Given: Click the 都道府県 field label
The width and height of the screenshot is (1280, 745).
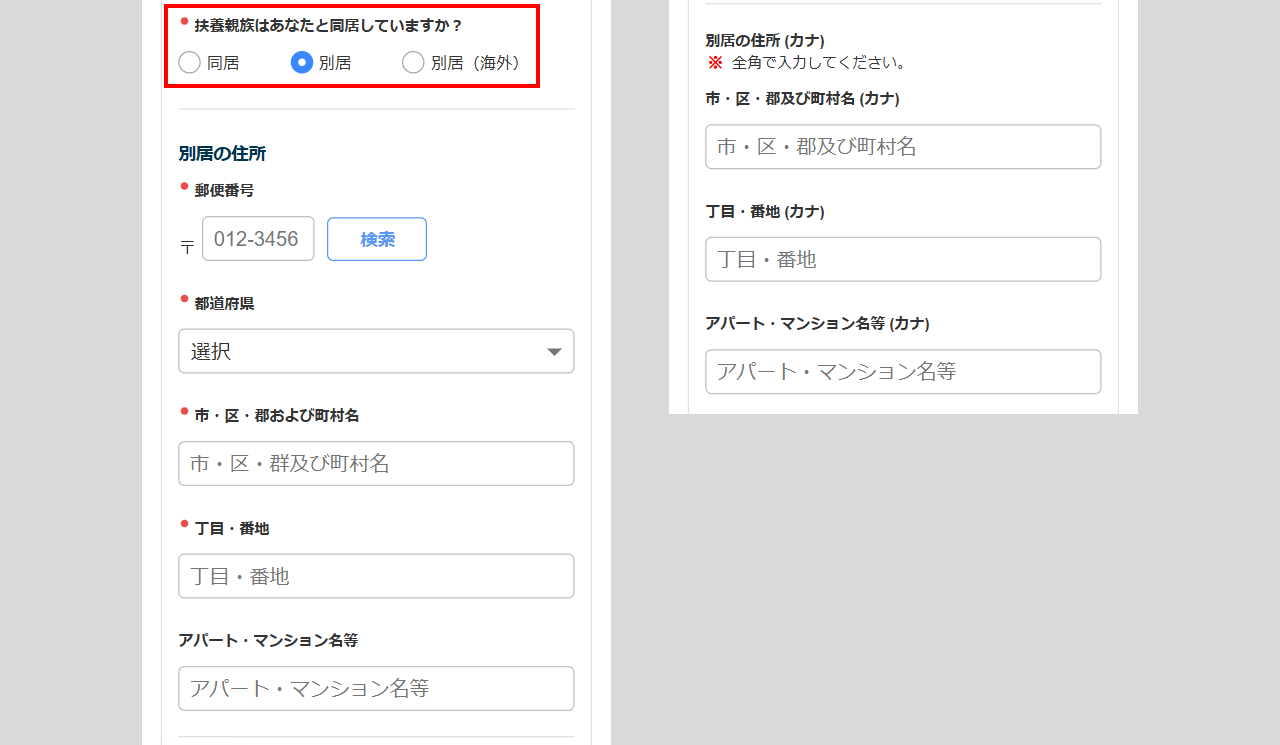Looking at the screenshot, I should pos(224,303).
